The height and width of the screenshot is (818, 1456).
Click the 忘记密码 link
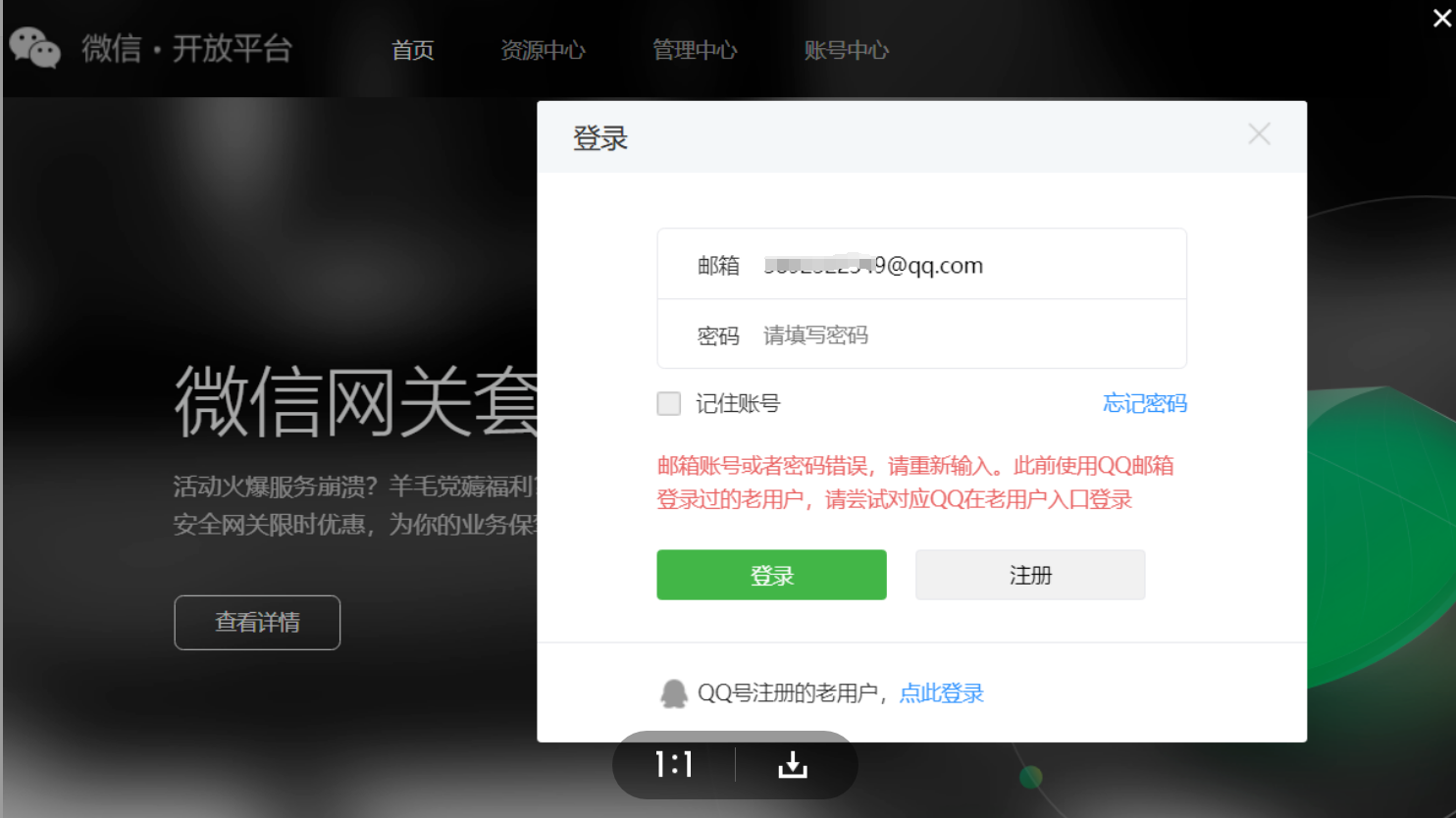pyautogui.click(x=1145, y=403)
